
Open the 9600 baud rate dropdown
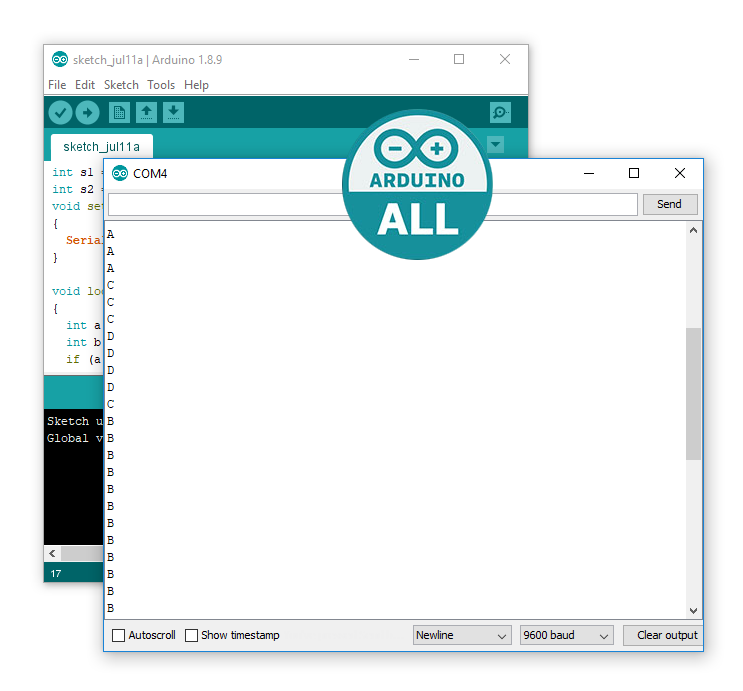566,635
